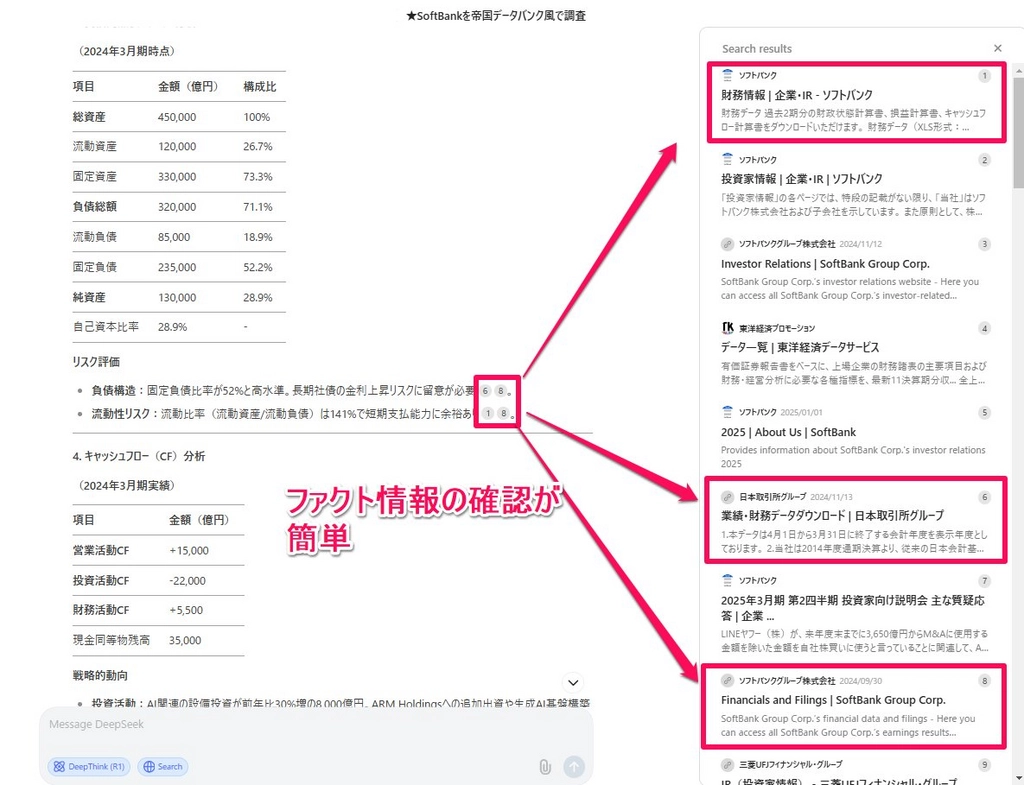1024x785 pixels.
Task: Click number badge 9 in search results
Action: [984, 765]
